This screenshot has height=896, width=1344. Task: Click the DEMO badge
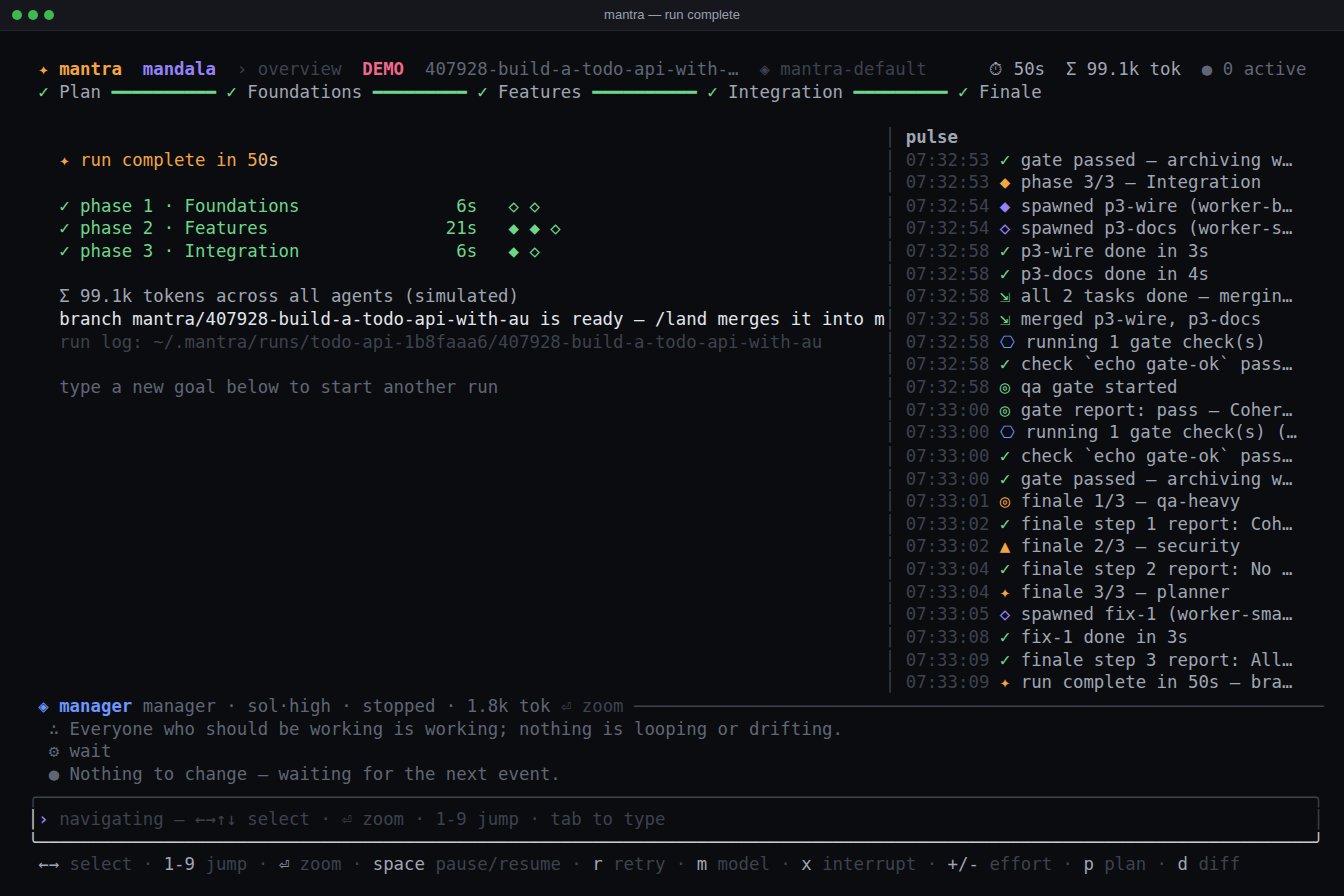coord(383,69)
